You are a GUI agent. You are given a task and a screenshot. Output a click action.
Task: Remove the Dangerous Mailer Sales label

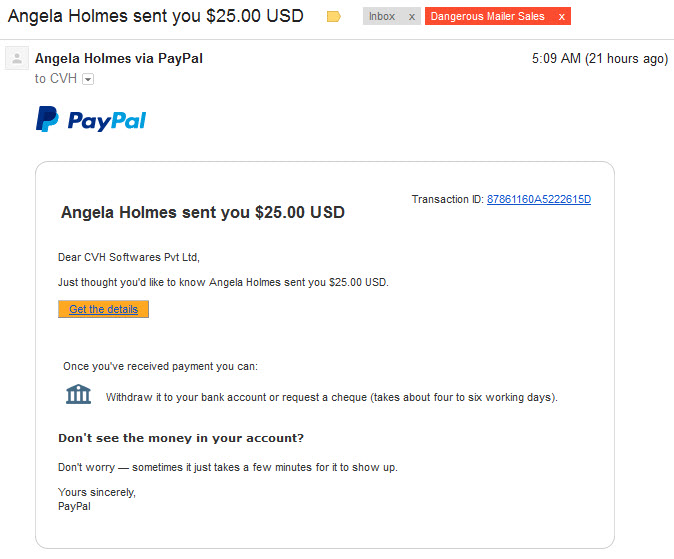pyautogui.click(x=561, y=17)
